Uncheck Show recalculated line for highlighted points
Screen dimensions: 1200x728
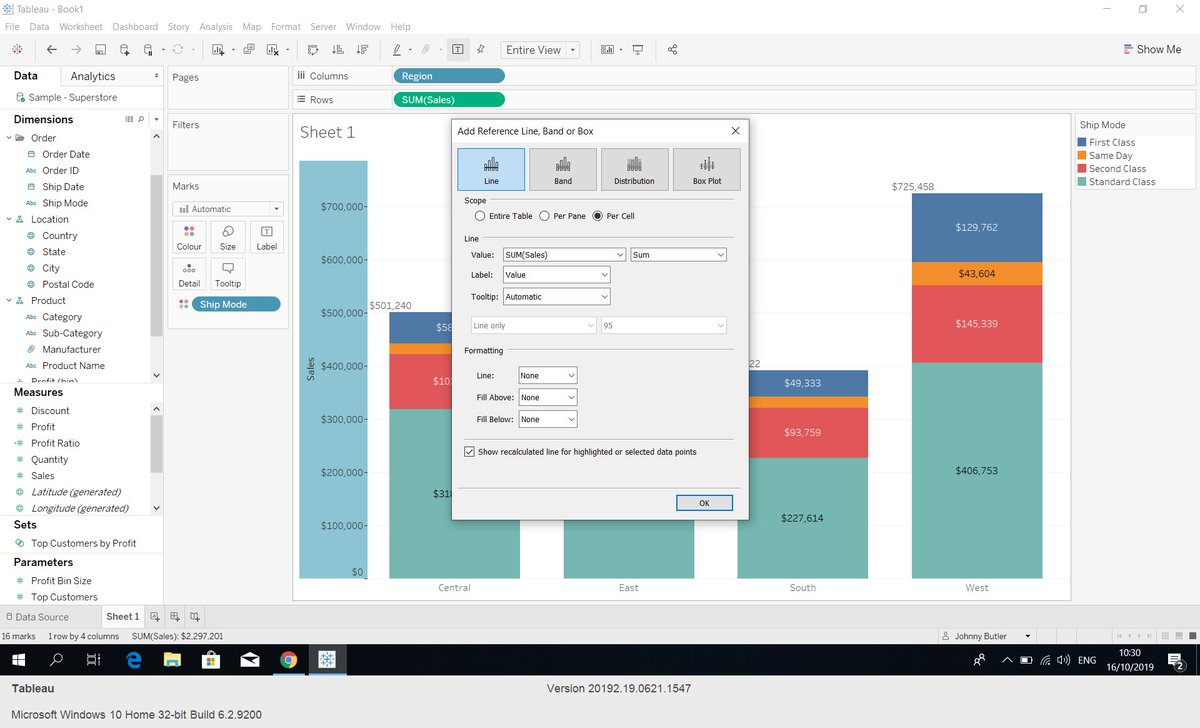[469, 451]
